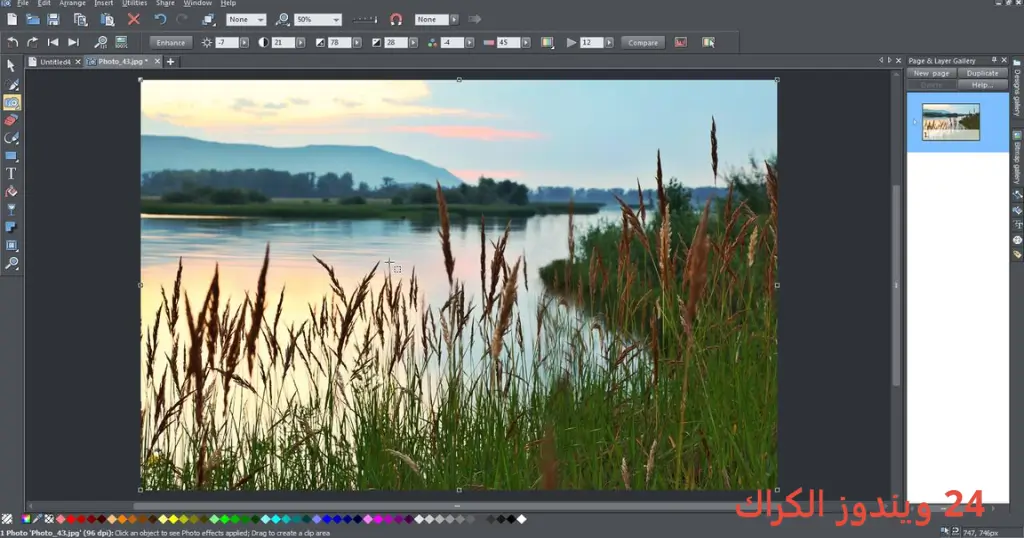Select the page thumbnail in the gallery
The image size is (1024, 538).
point(950,122)
